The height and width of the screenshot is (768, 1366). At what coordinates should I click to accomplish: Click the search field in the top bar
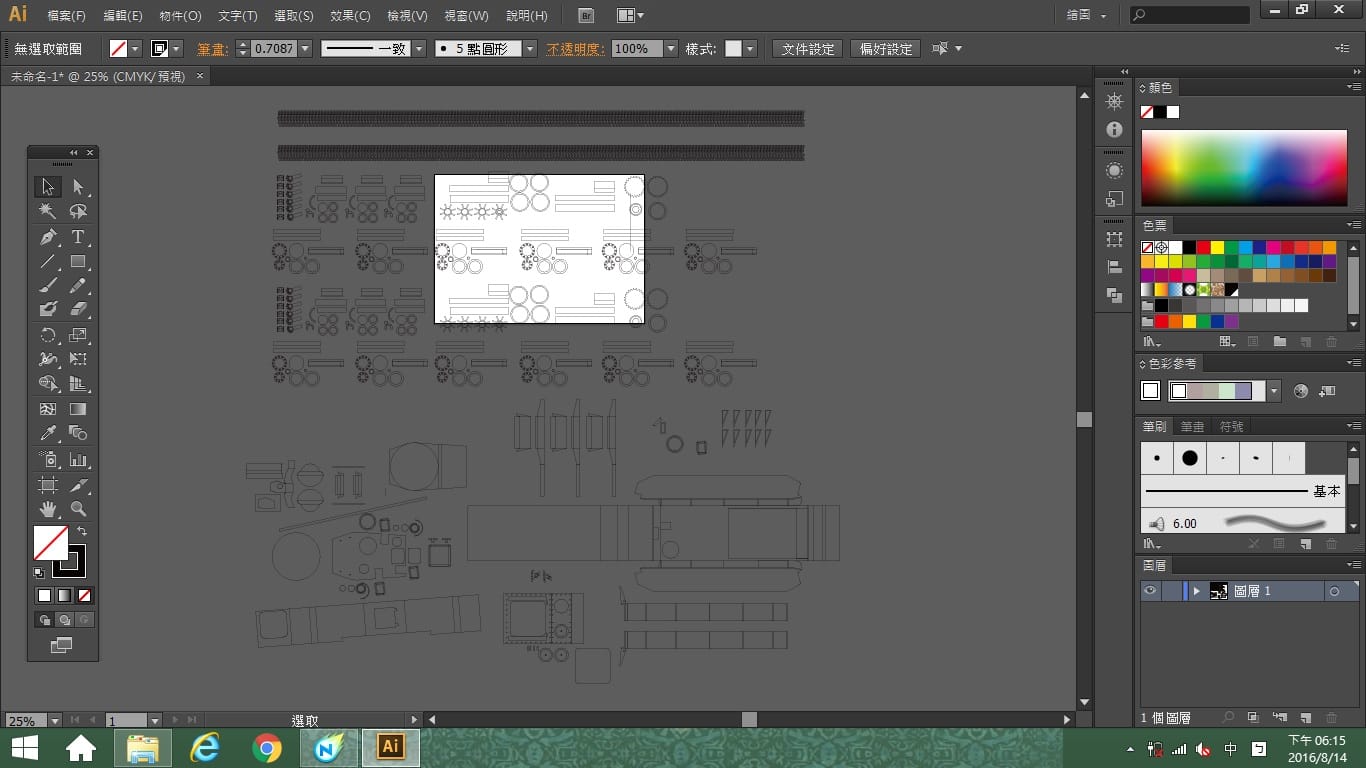(1190, 15)
